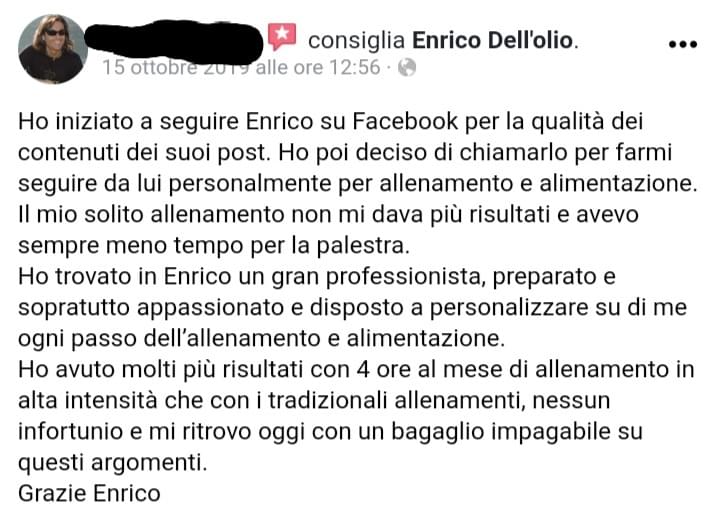The image size is (720, 526).
Task: Open the post timestamp alle ore 12:56
Action: 241,67
